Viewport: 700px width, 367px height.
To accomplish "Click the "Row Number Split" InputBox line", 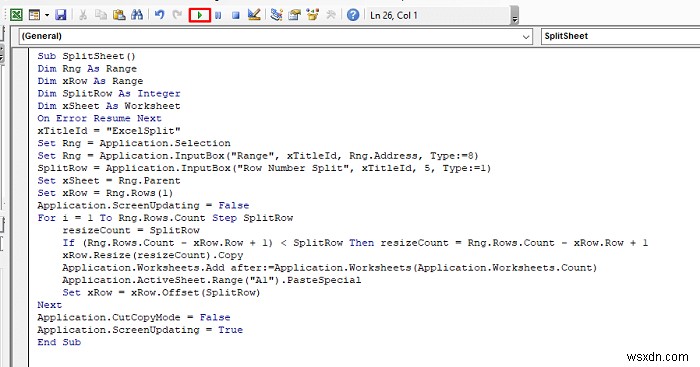I will tap(264, 168).
